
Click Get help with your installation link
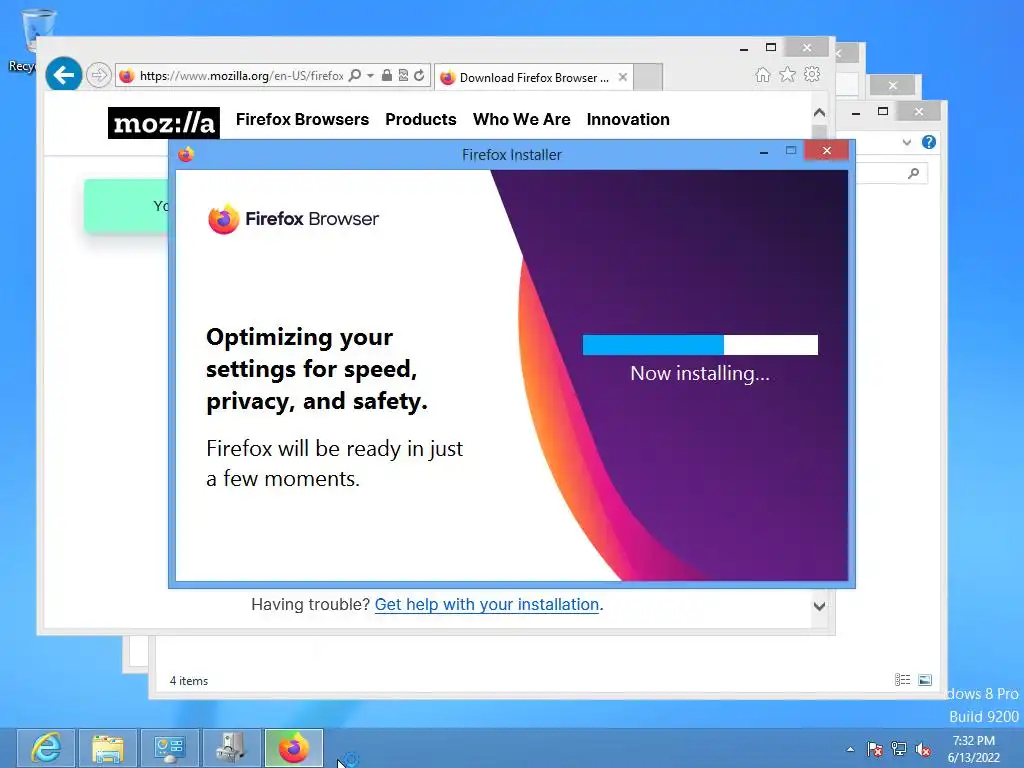point(487,605)
